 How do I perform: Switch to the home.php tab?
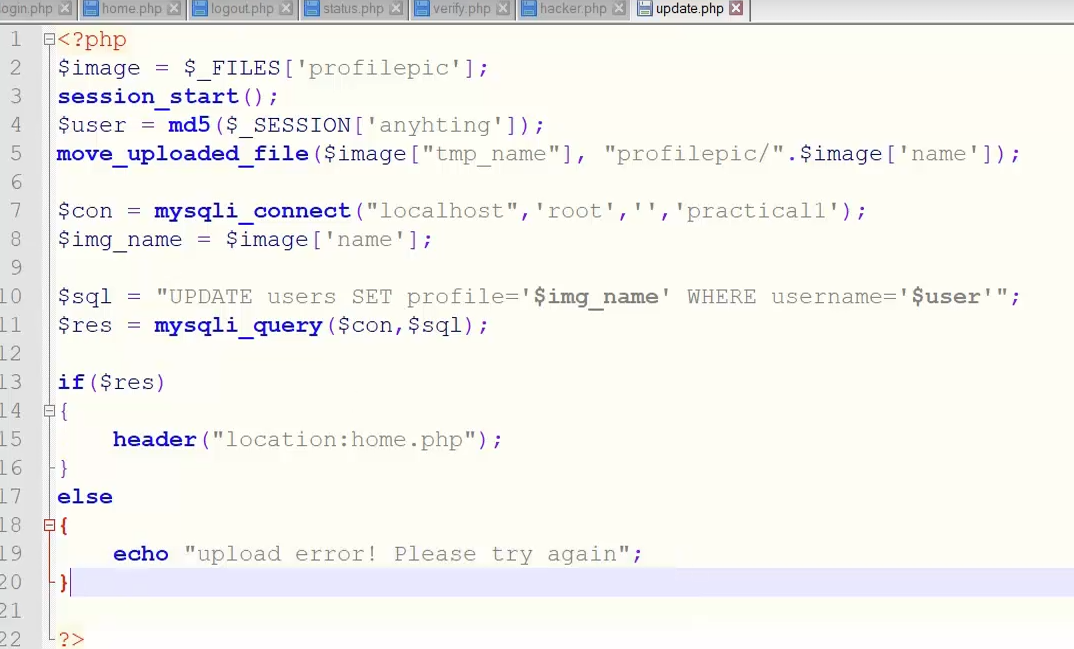pos(131,9)
